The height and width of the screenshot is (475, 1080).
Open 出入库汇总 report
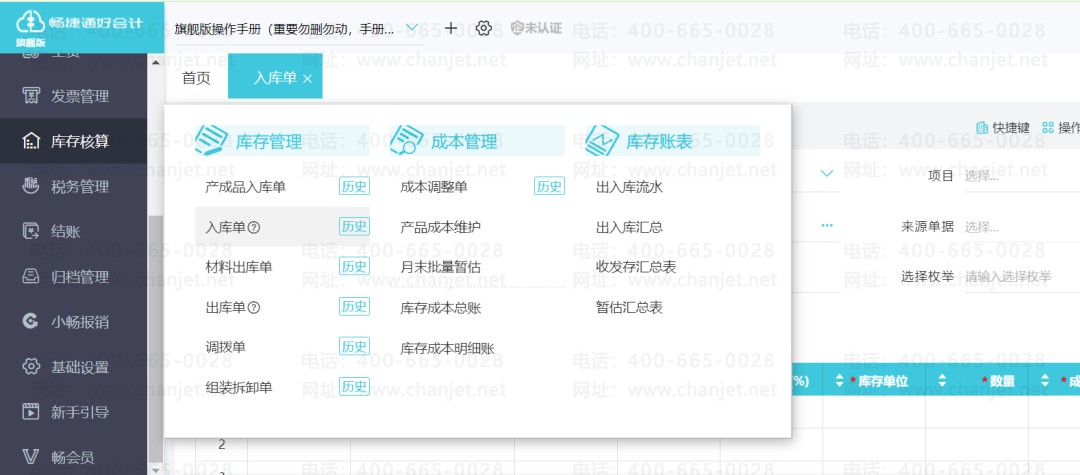click(629, 227)
